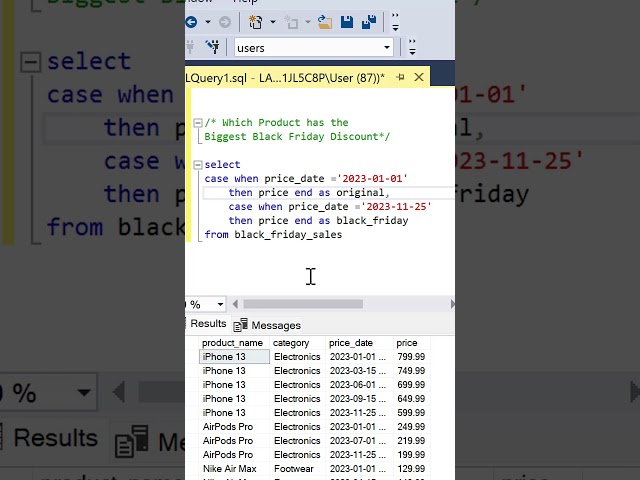This screenshot has width=640, height=480.
Task: Click the Save All icon
Action: 369,22
